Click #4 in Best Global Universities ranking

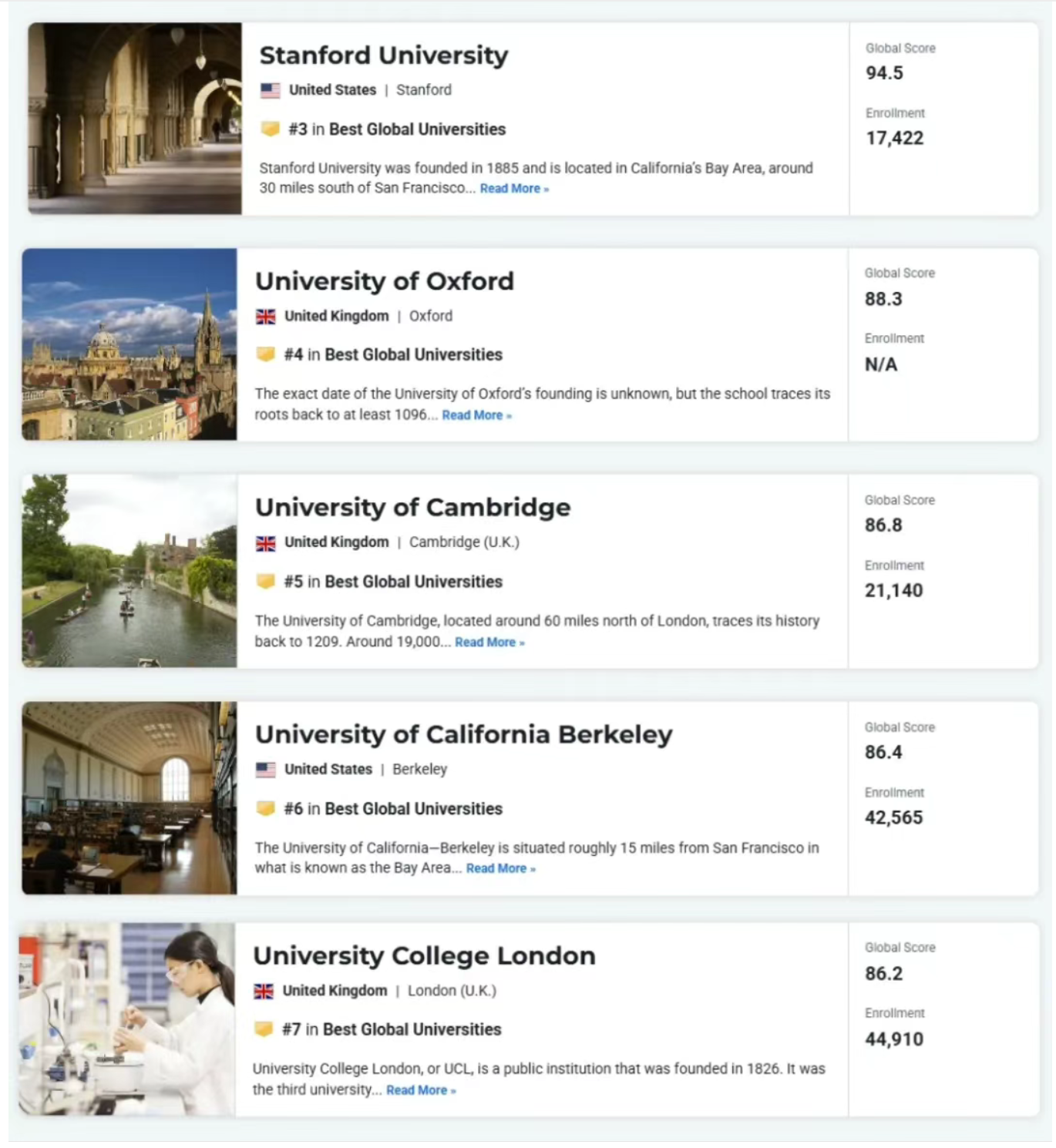(x=393, y=354)
